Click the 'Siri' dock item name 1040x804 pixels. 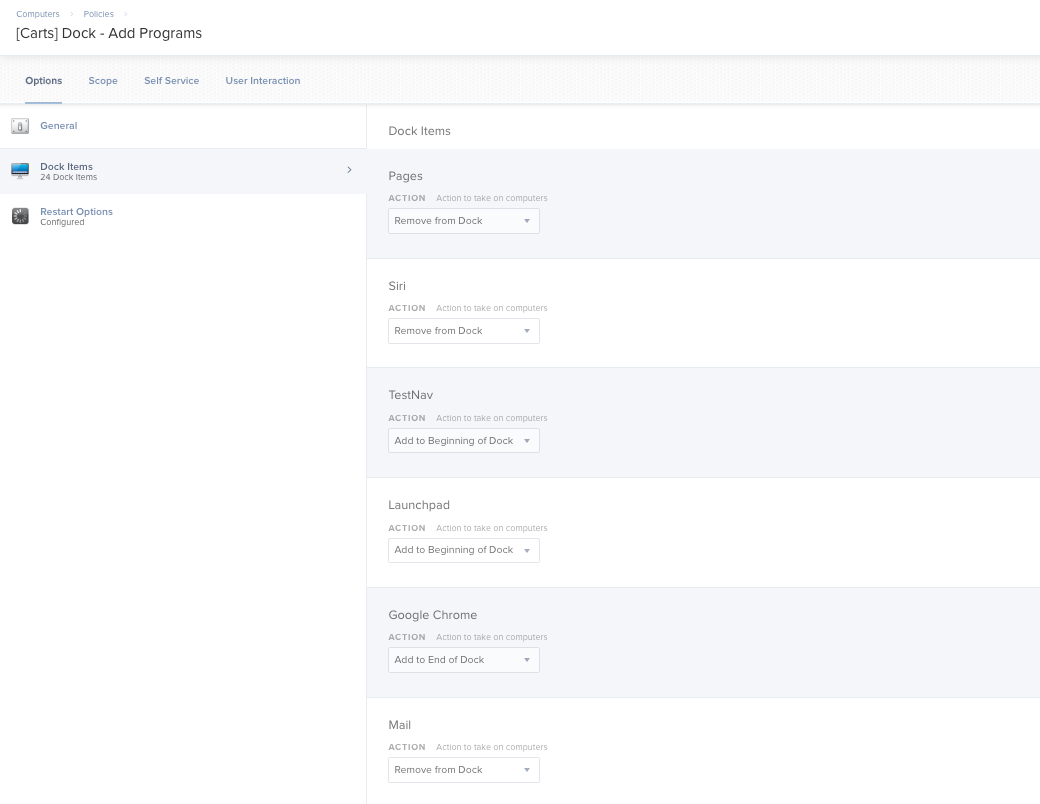point(397,286)
